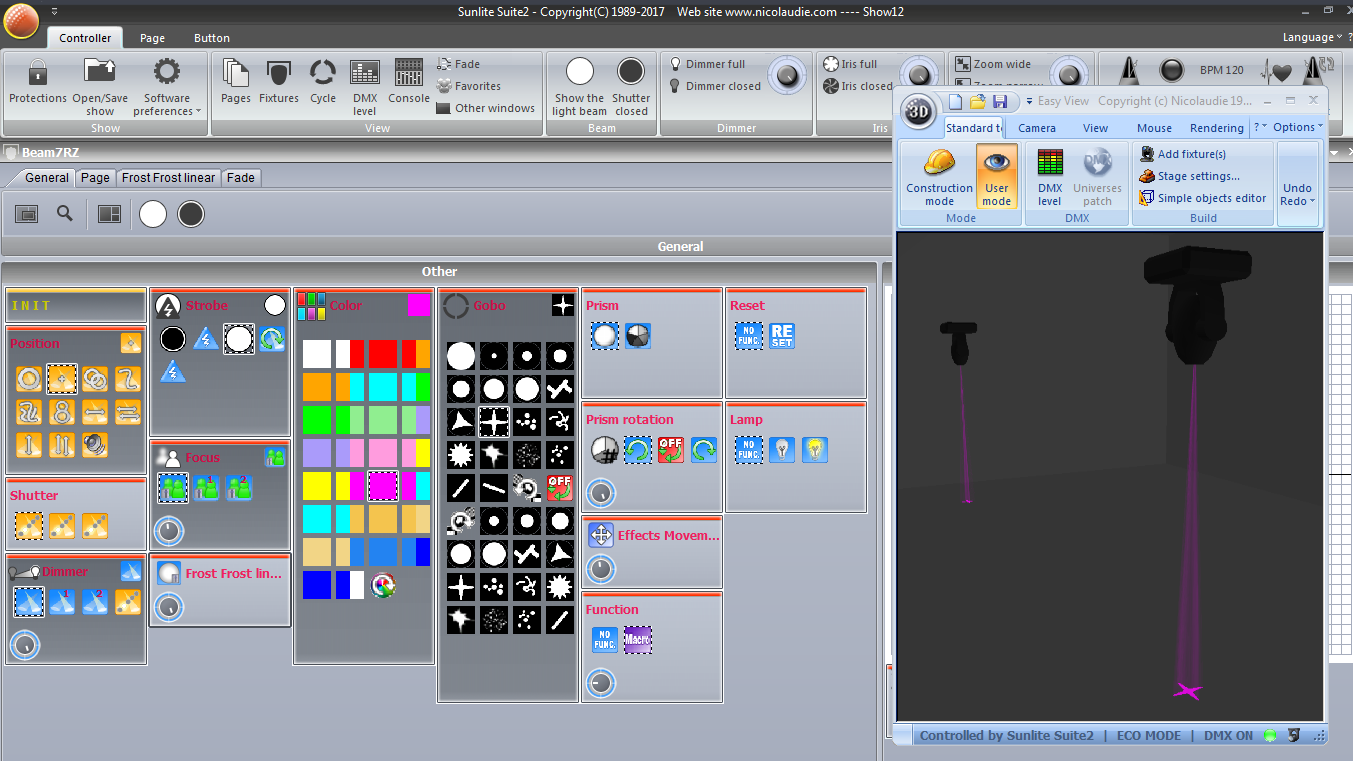Switch to Rendering tab in Easy View

1216,127
